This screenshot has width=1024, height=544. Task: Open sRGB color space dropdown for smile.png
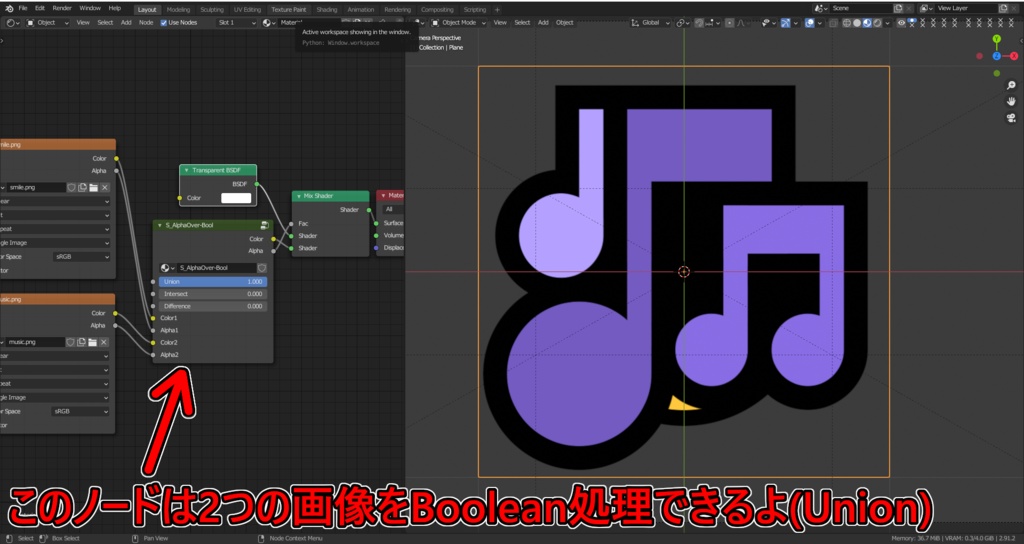(81, 257)
